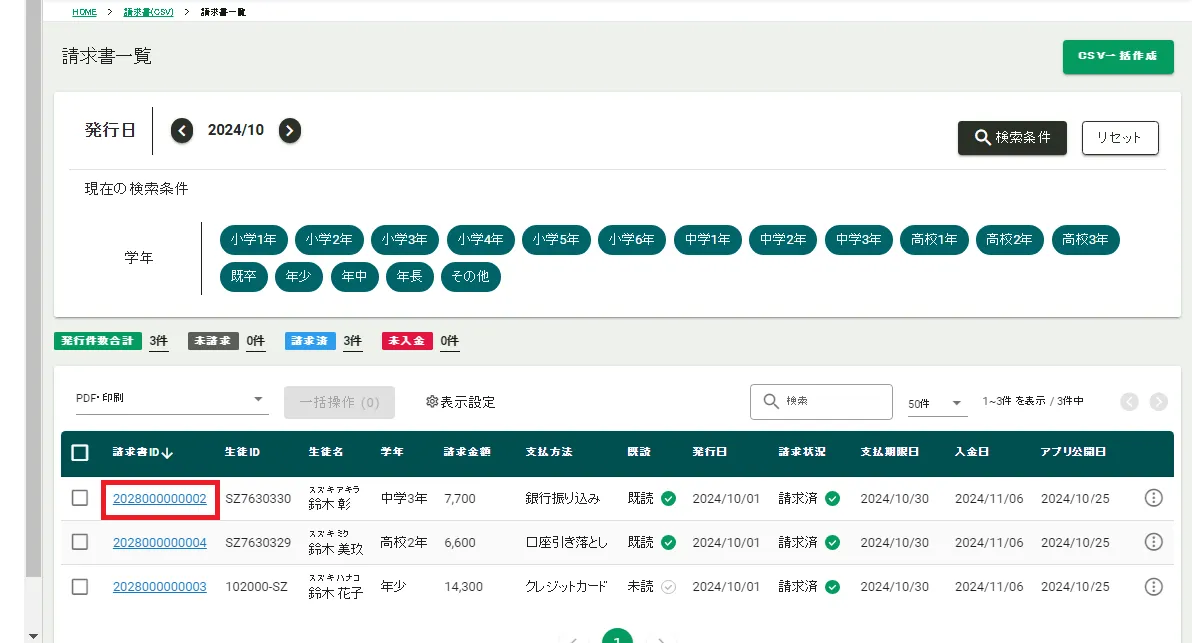The height and width of the screenshot is (643, 1192).
Task: Expand the PDF・印刷 dropdown
Action: [x=172, y=398]
